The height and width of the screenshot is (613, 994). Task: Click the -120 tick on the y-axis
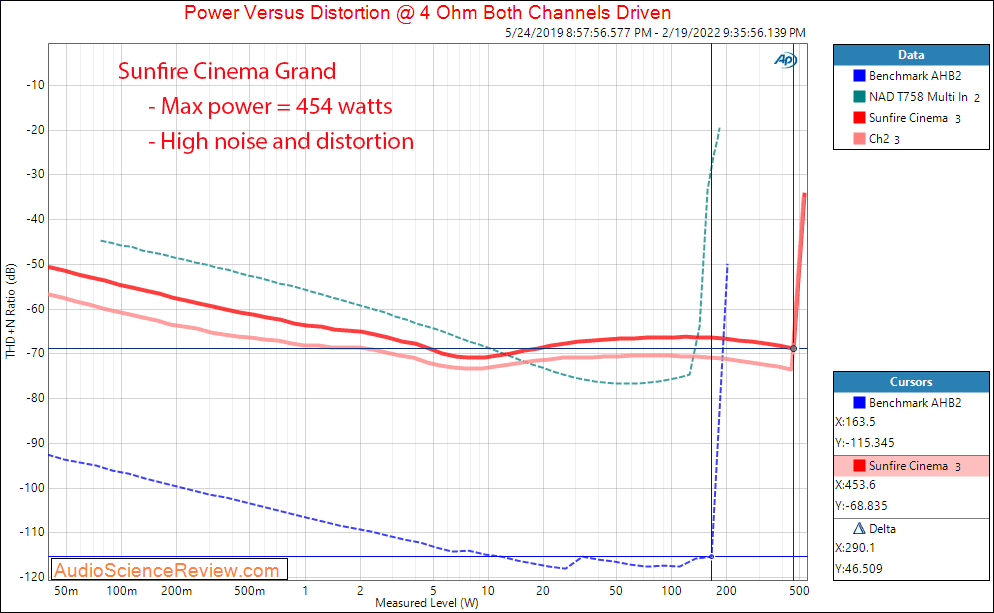coord(32,576)
